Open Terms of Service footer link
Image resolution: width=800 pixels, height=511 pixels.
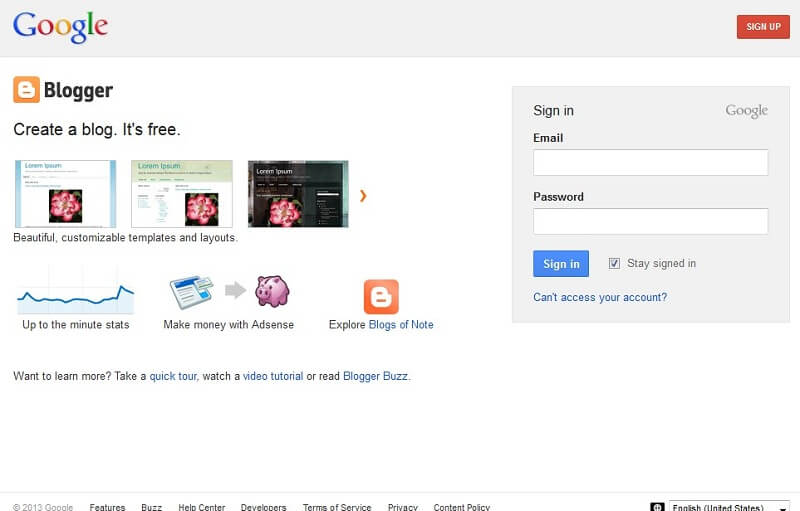(x=337, y=507)
